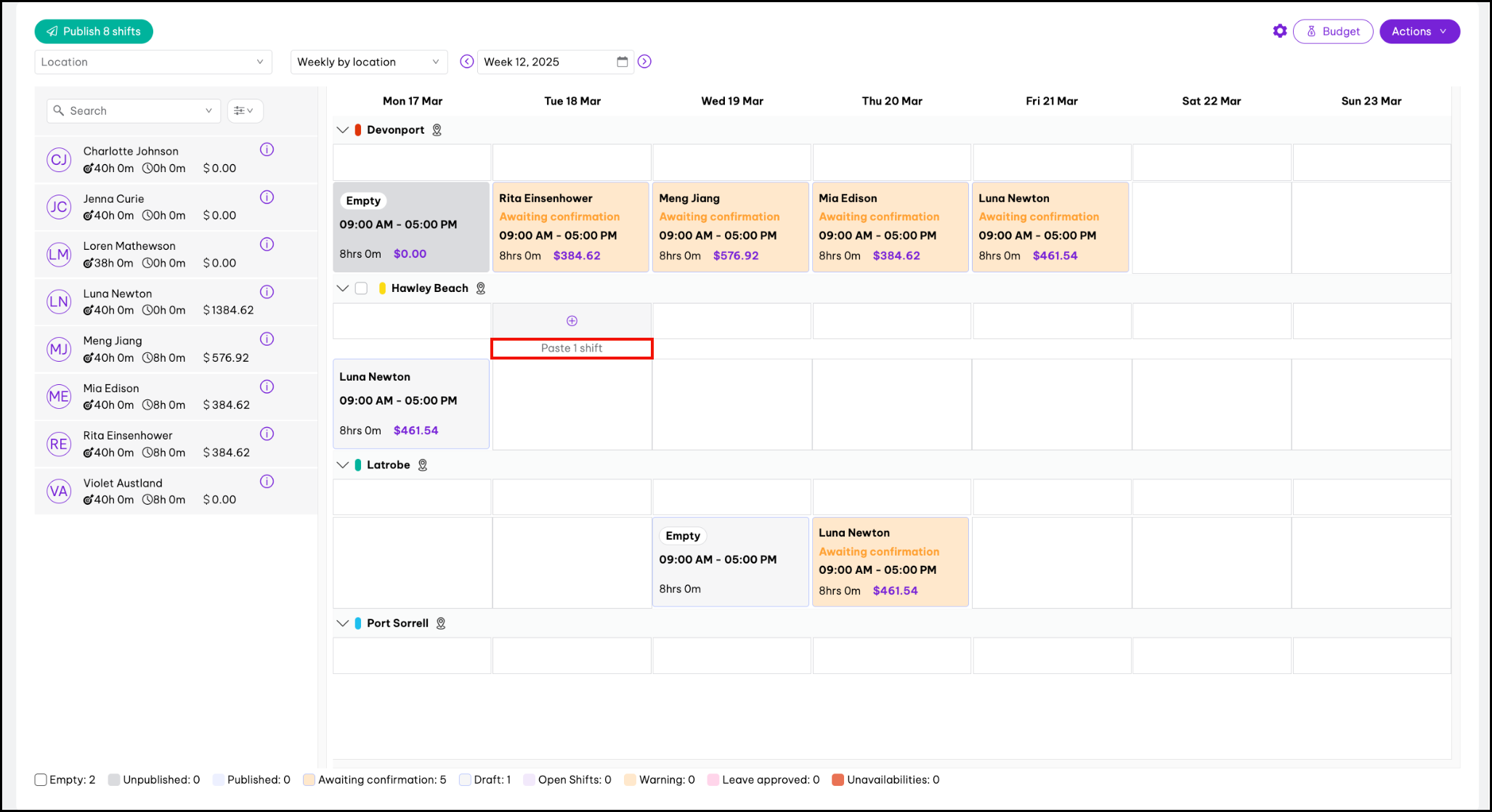Click Publish 8 shifts button

94,31
